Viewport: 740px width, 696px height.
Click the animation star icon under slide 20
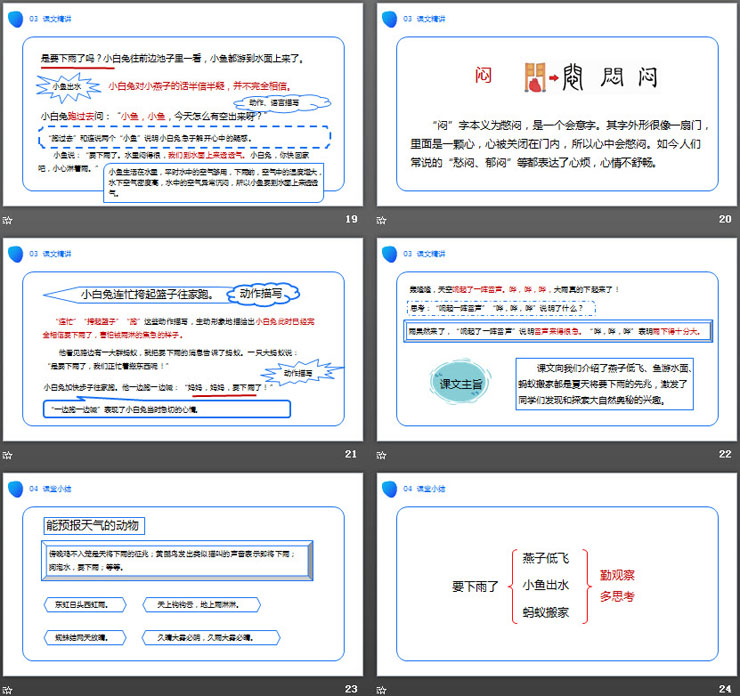tap(383, 220)
